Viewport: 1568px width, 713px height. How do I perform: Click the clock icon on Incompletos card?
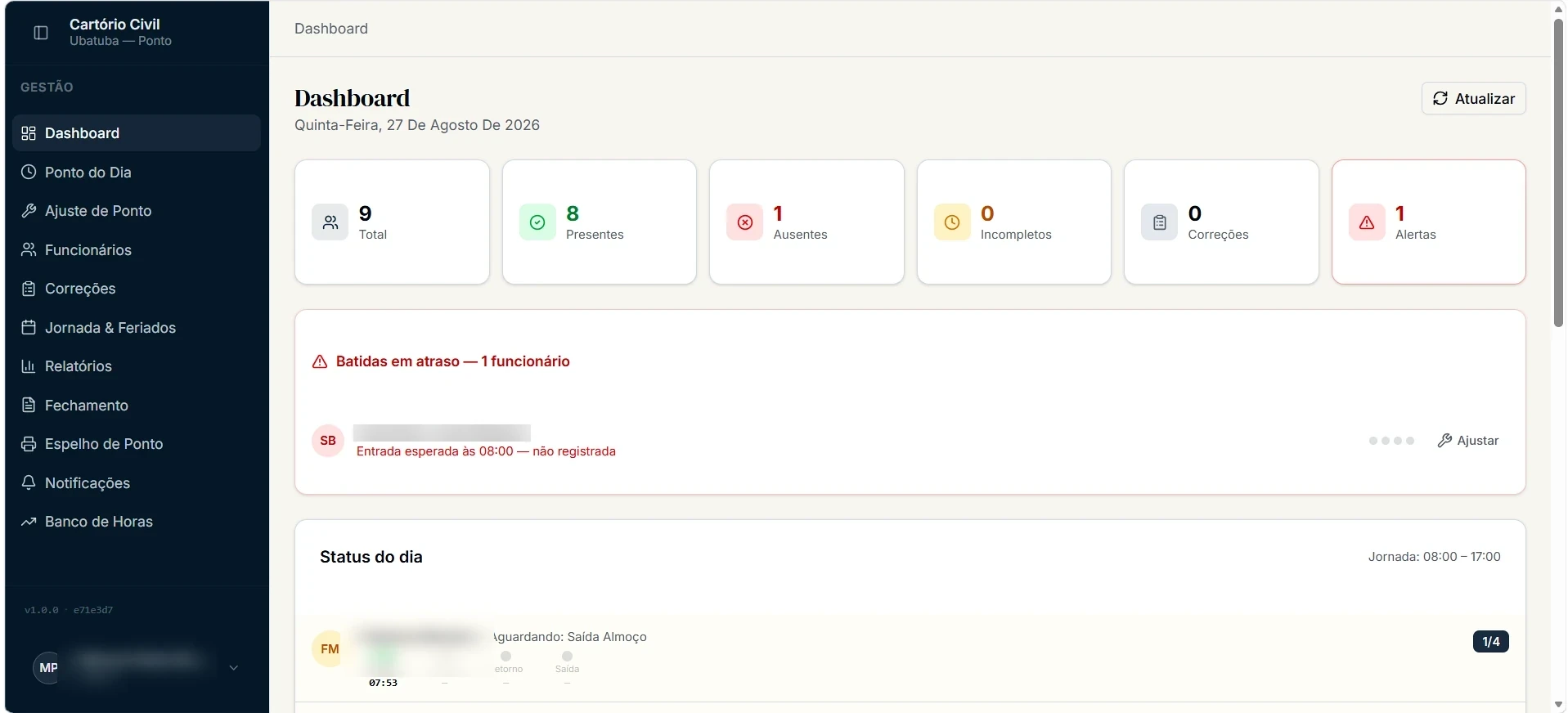point(952,222)
